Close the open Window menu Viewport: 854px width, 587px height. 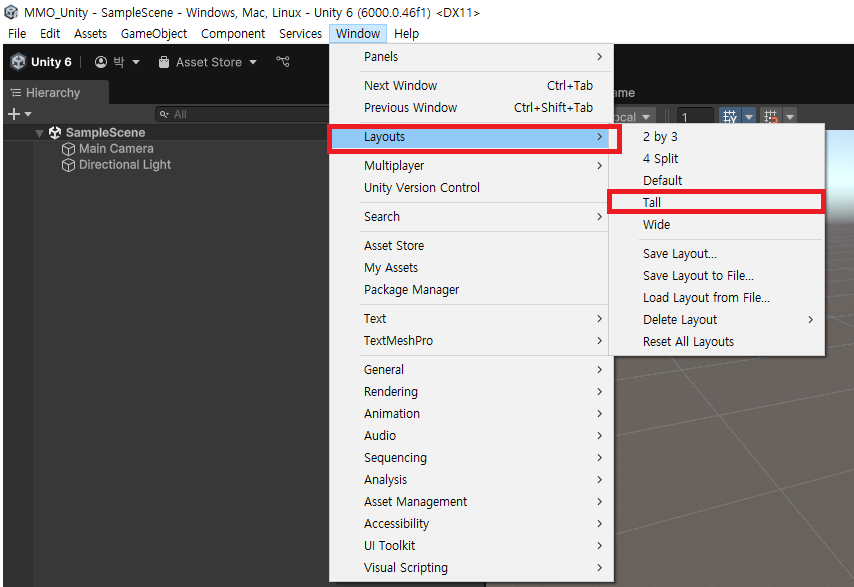(358, 34)
